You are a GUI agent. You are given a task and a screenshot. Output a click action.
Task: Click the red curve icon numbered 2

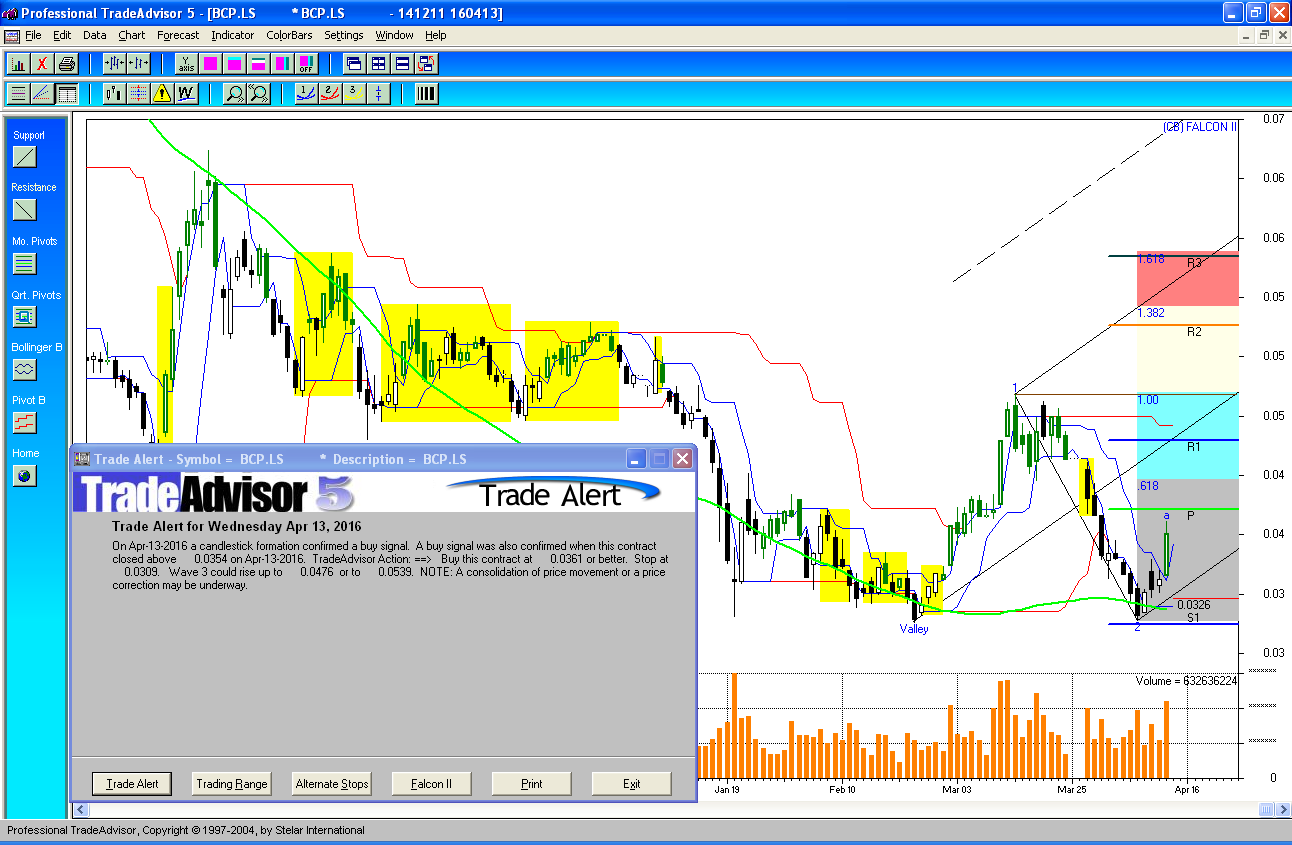point(330,94)
